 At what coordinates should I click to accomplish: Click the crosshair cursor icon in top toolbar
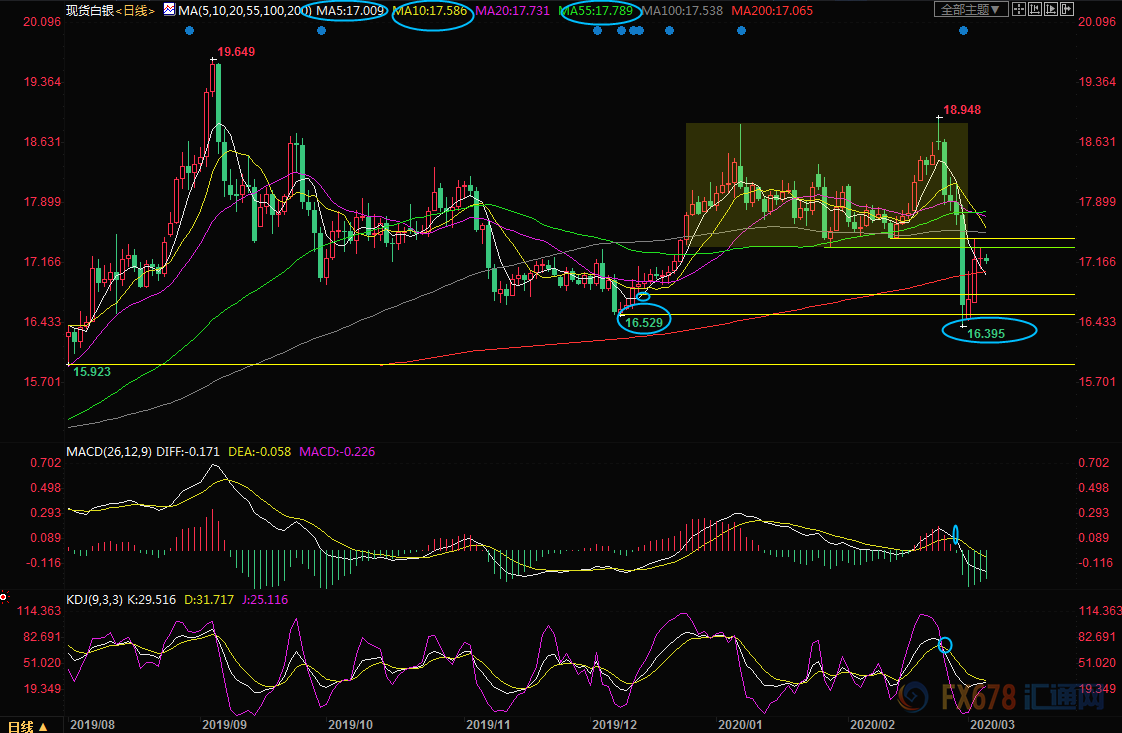pyautogui.click(x=1019, y=9)
